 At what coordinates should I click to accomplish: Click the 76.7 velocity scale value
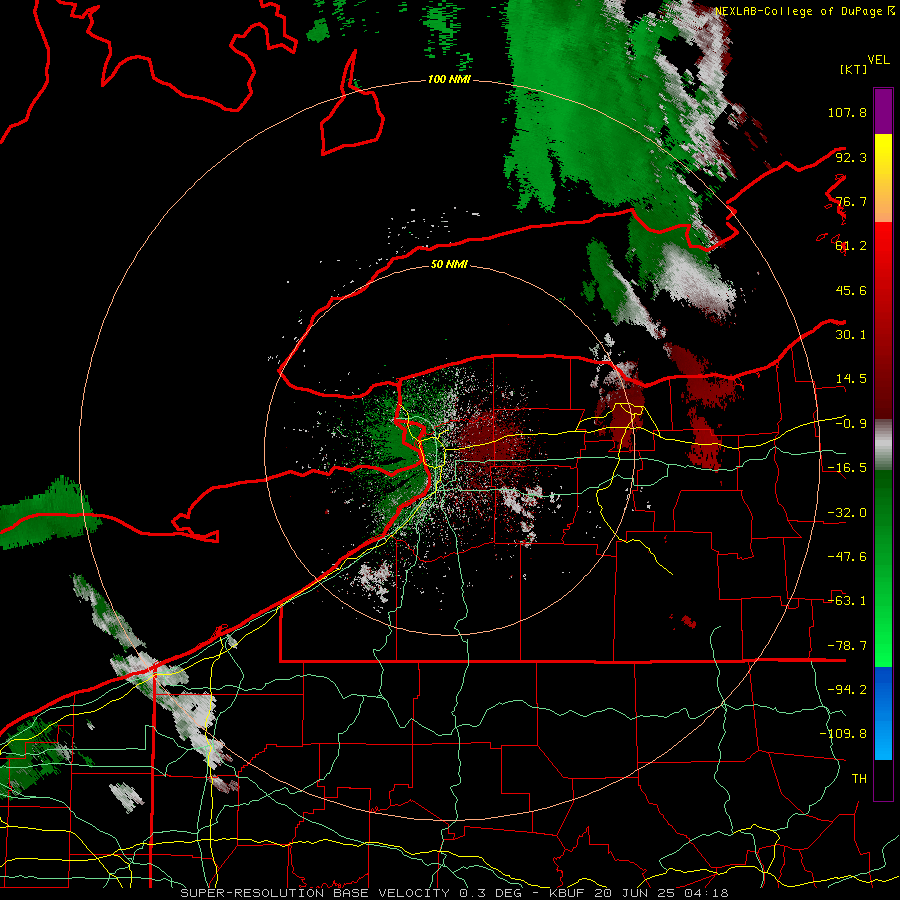click(851, 201)
